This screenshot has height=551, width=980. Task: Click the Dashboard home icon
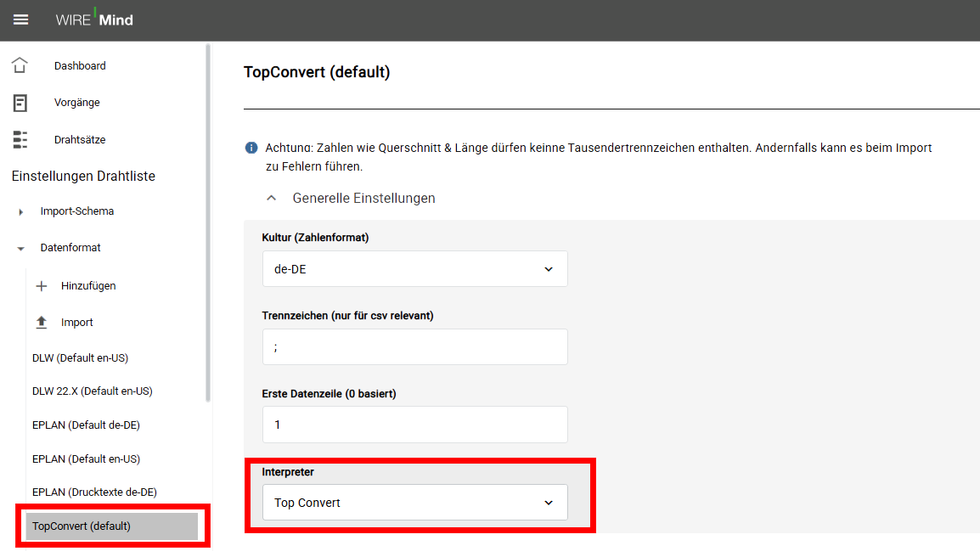tap(19, 66)
